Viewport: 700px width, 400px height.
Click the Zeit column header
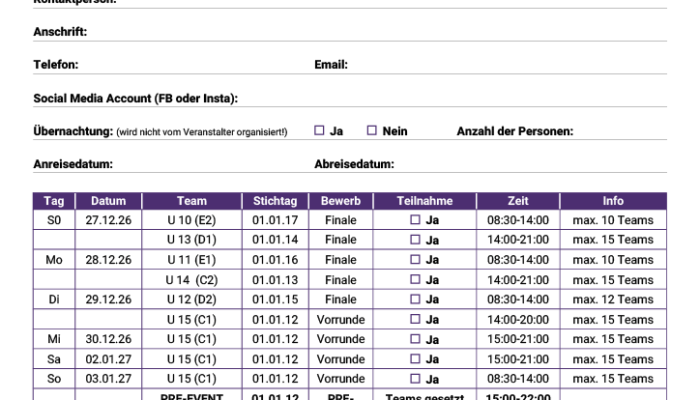(518, 201)
